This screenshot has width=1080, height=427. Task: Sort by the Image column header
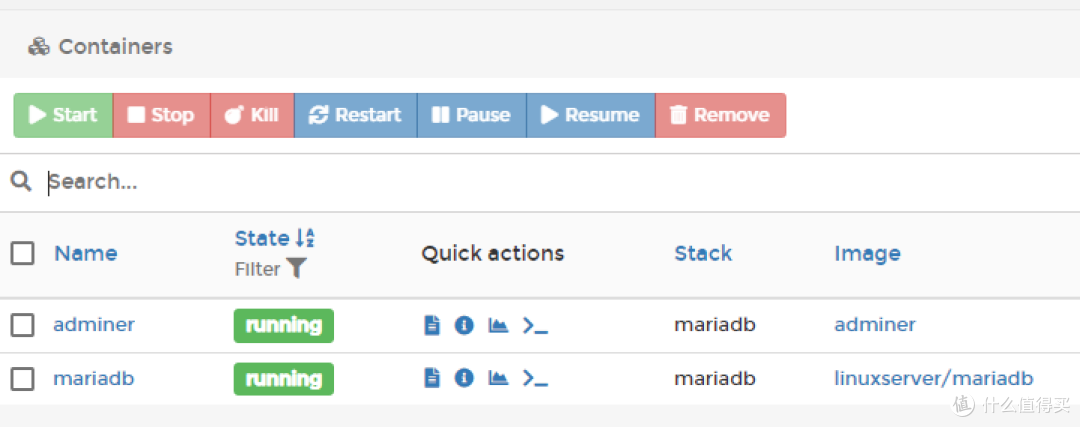pyautogui.click(x=867, y=253)
